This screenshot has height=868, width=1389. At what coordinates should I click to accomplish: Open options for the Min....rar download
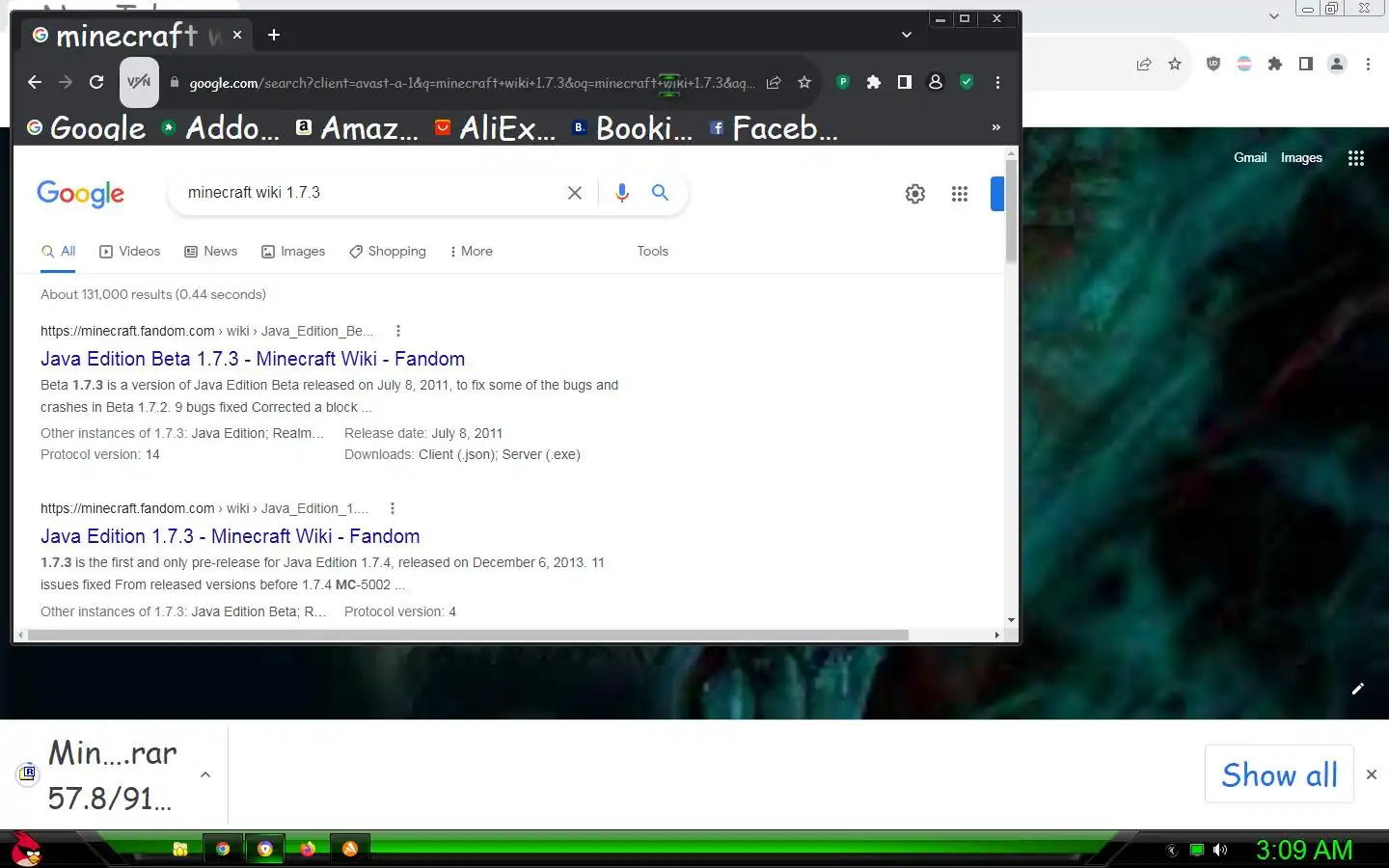click(x=204, y=774)
